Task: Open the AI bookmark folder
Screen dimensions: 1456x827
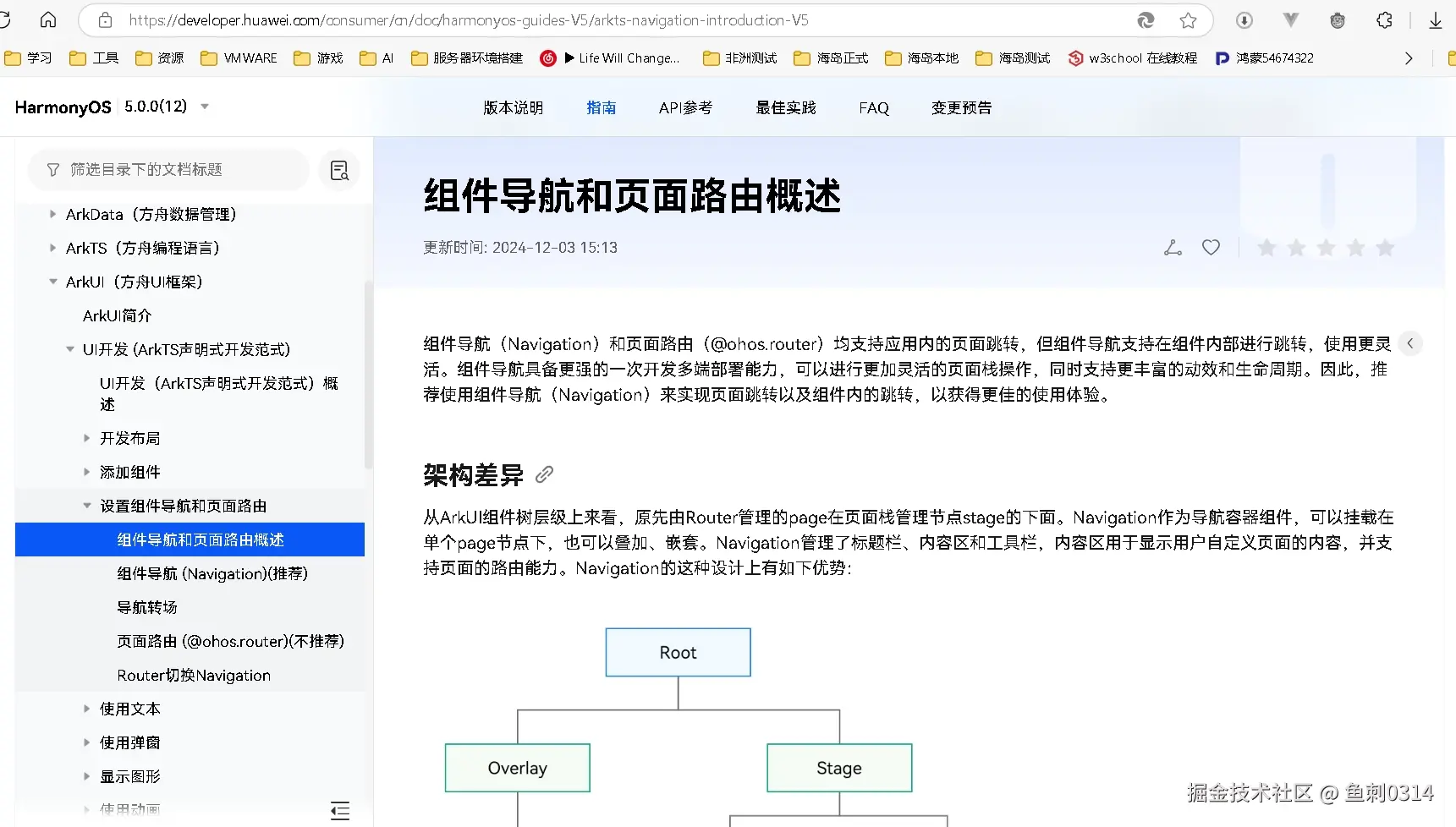Action: click(x=376, y=58)
